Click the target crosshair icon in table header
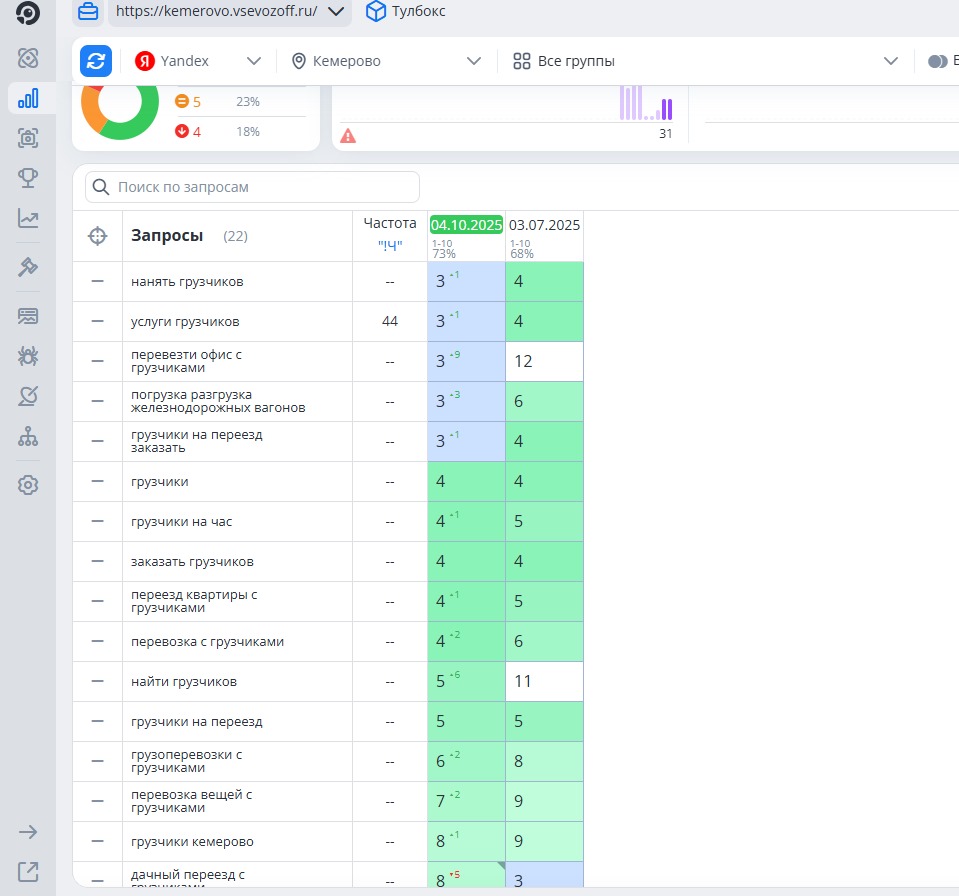The image size is (959, 896). (97, 236)
